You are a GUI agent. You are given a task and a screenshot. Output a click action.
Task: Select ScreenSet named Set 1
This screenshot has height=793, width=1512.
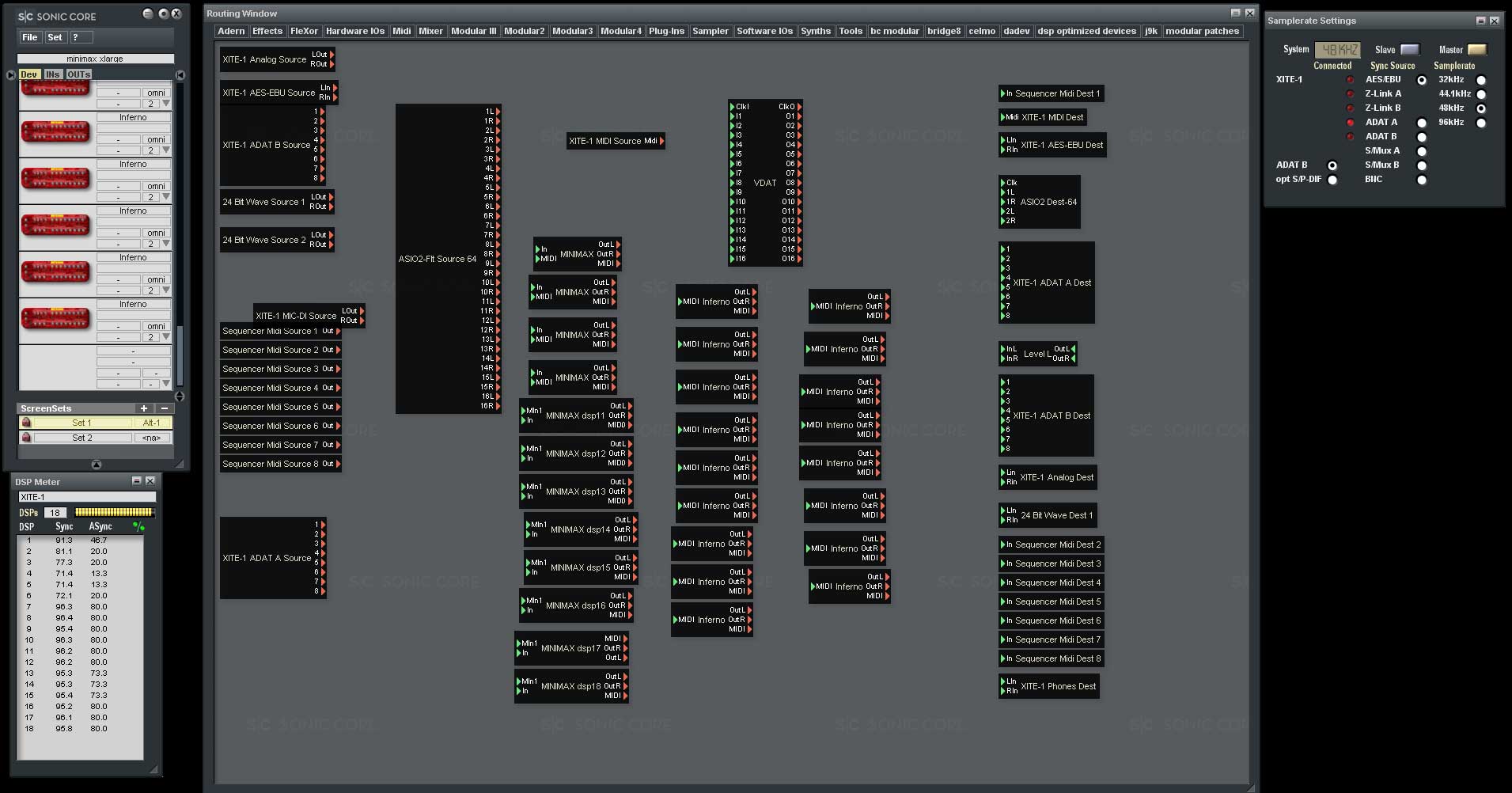pos(82,423)
